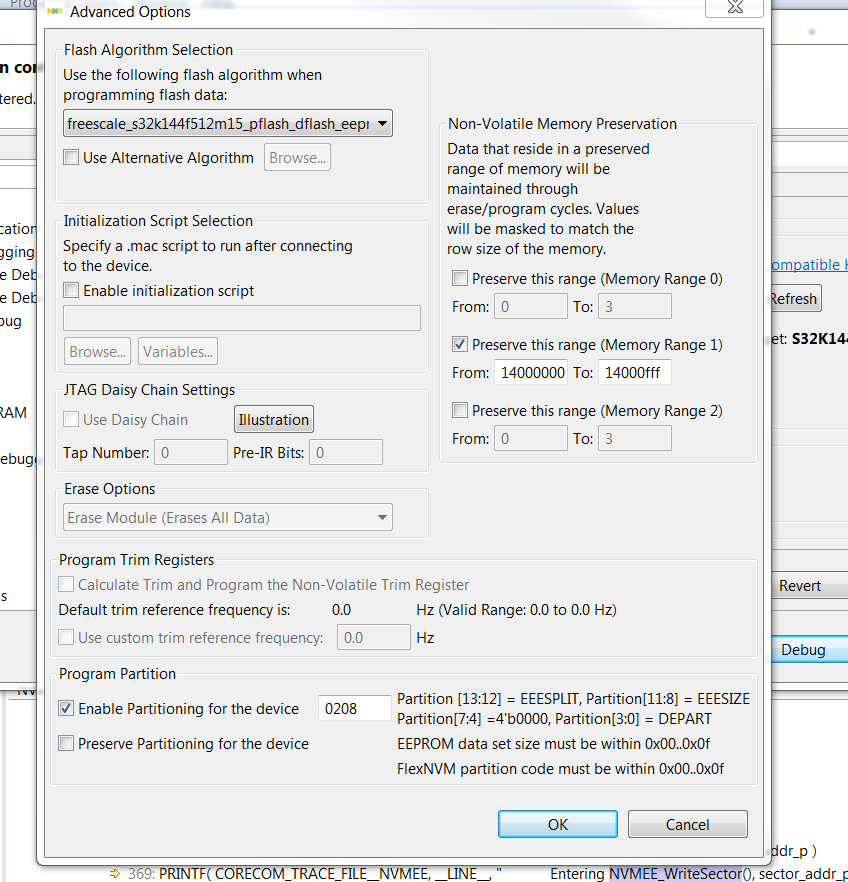
Task: Click the Debug button
Action: pyautogui.click(x=805, y=649)
